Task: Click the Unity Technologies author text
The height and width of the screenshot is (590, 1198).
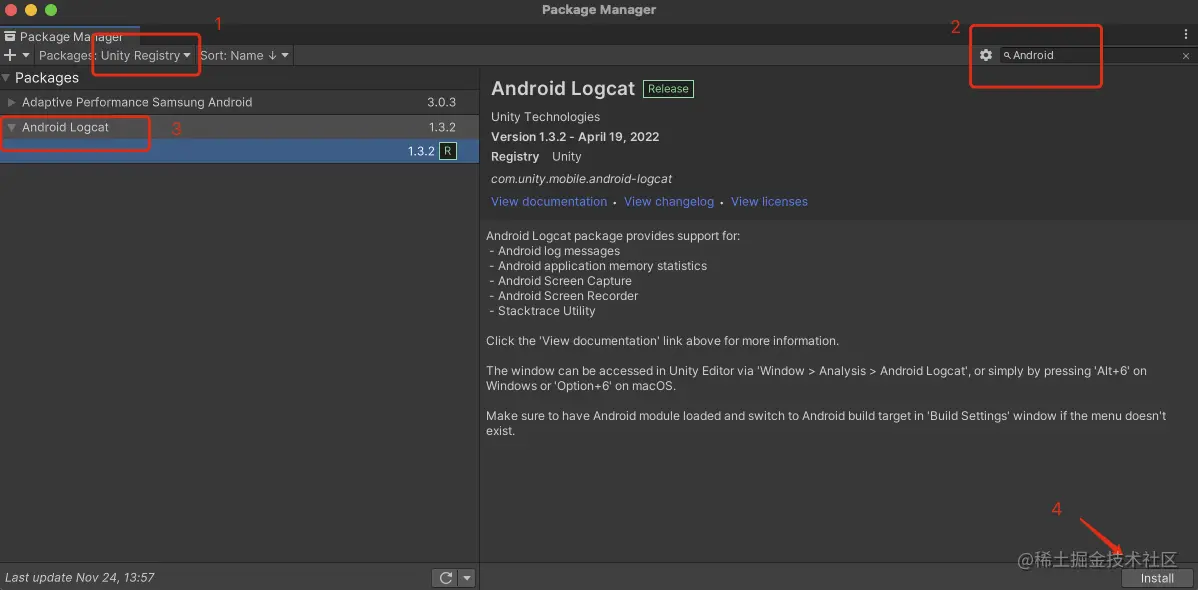Action: click(546, 117)
